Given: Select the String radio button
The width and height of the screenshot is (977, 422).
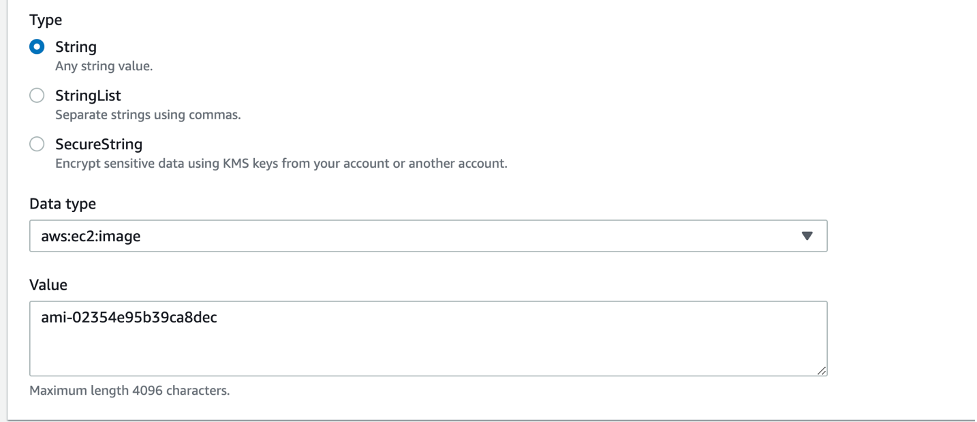Looking at the screenshot, I should (37, 47).
